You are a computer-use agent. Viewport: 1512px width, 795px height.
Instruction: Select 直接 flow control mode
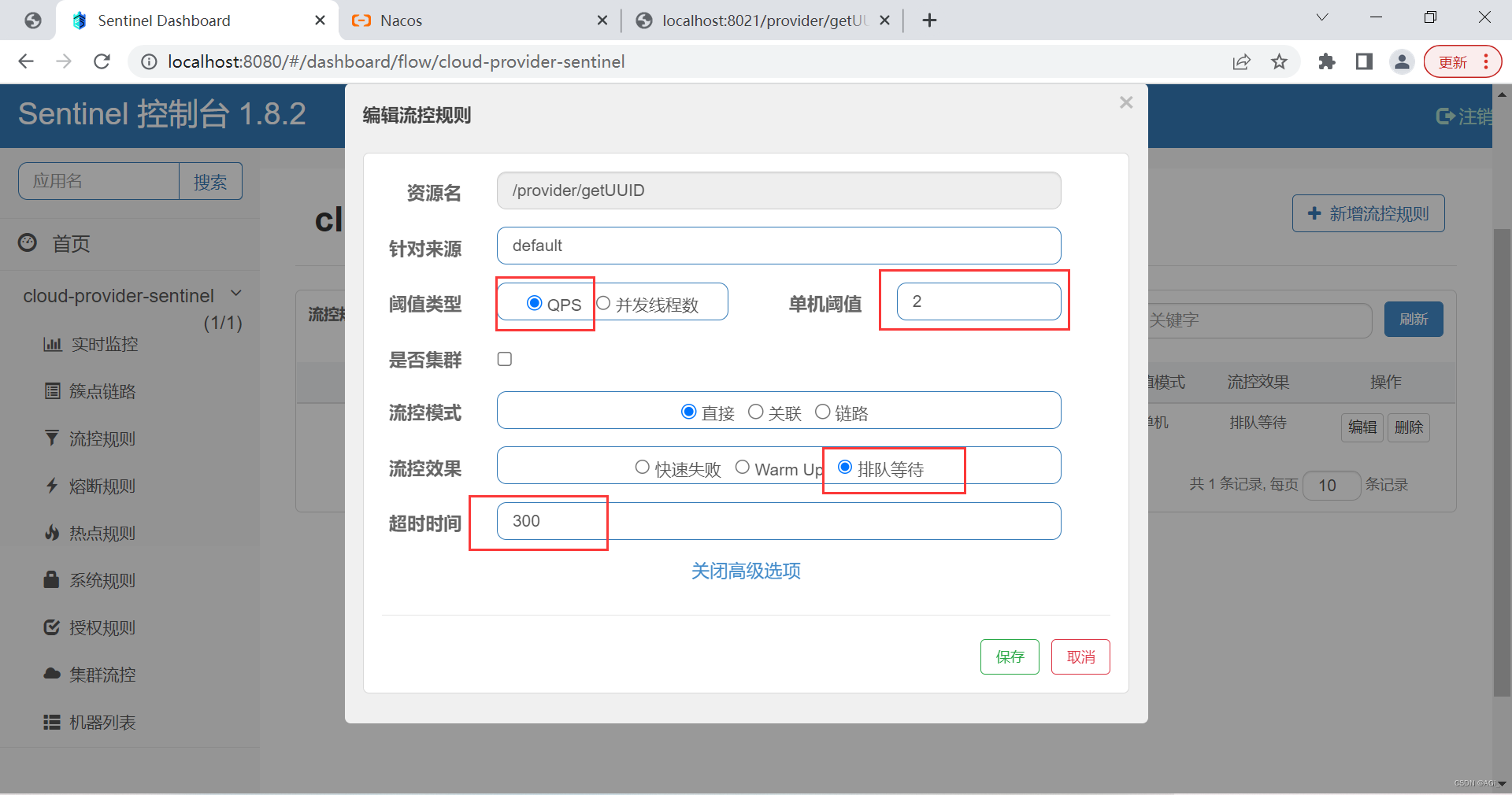click(x=688, y=412)
